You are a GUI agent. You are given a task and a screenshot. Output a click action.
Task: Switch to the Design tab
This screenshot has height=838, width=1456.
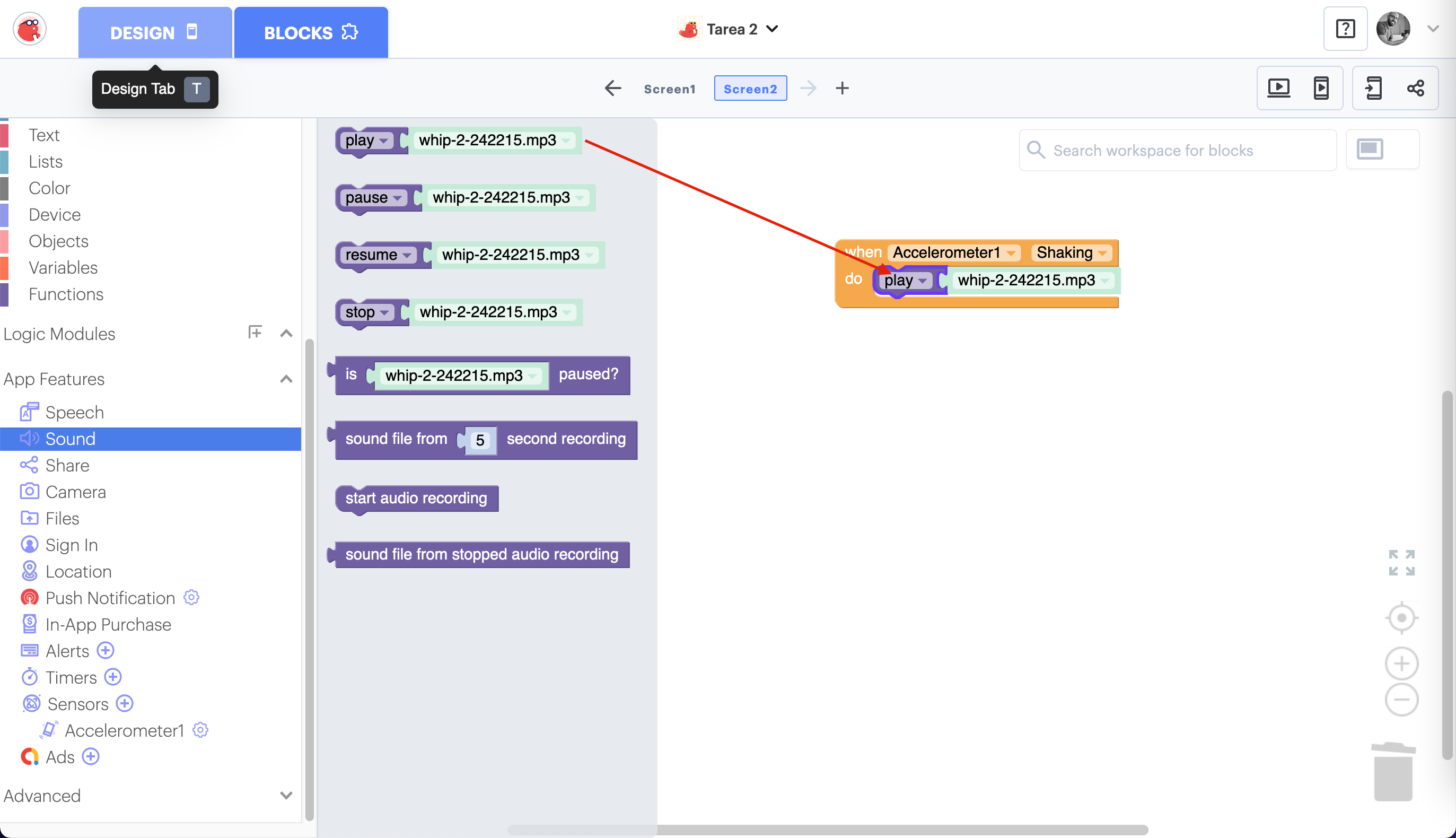coord(154,33)
